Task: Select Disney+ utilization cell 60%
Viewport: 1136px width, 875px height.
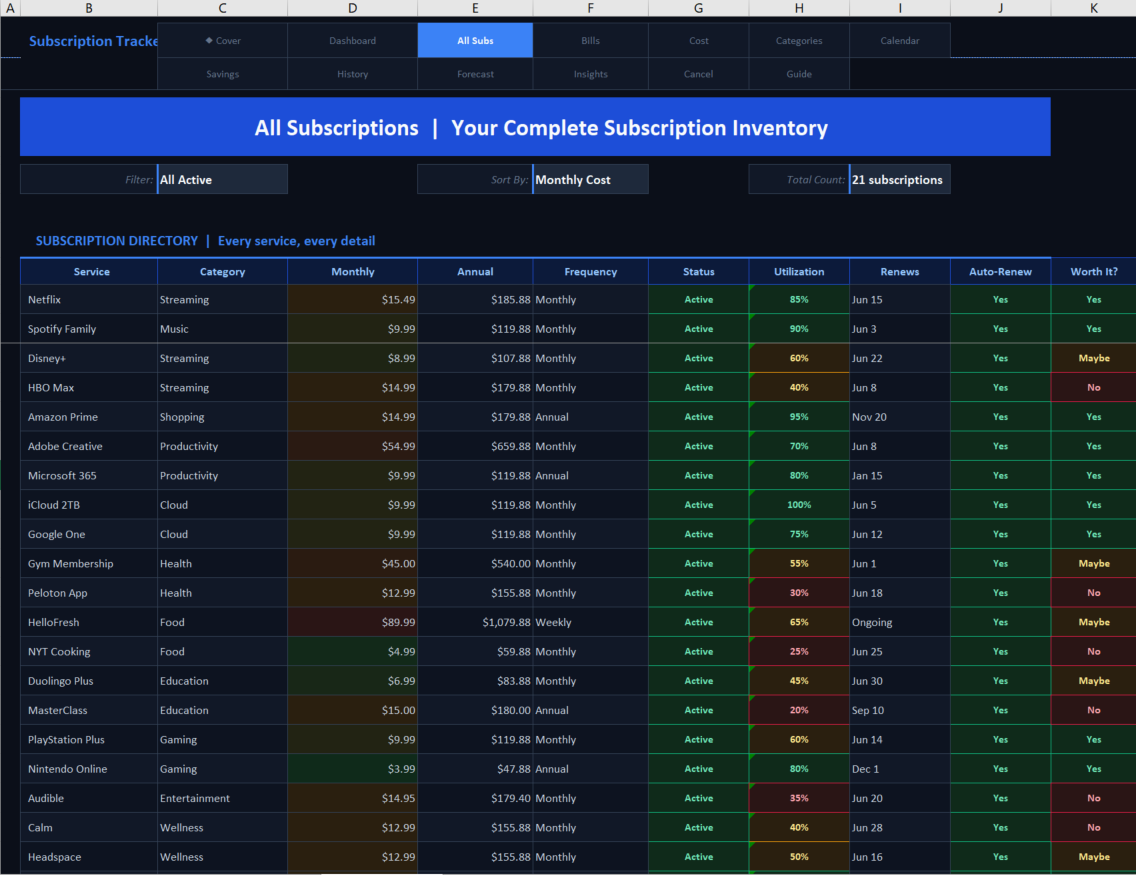Action: [x=799, y=358]
